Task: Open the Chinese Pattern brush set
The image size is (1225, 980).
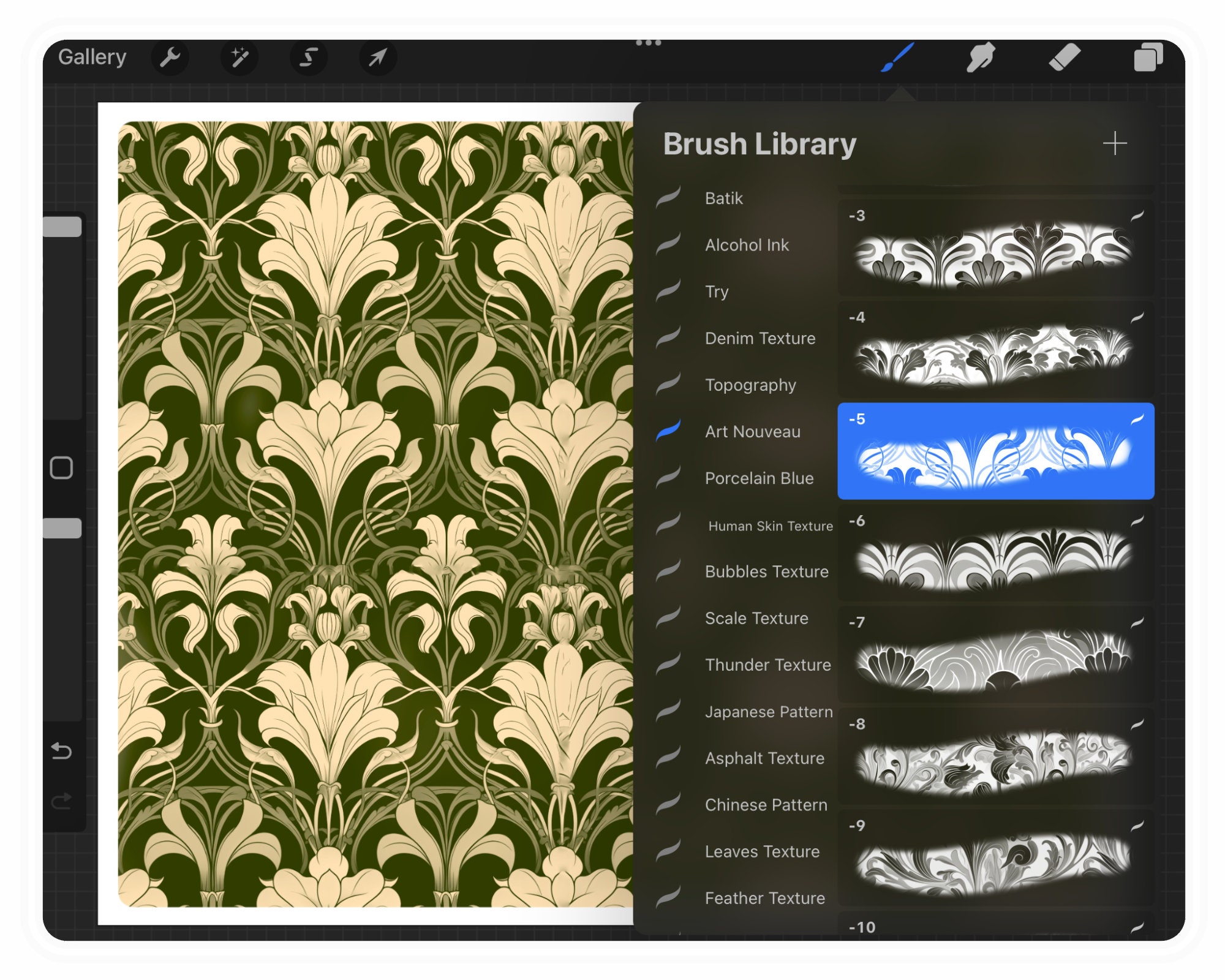Action: tap(745, 805)
